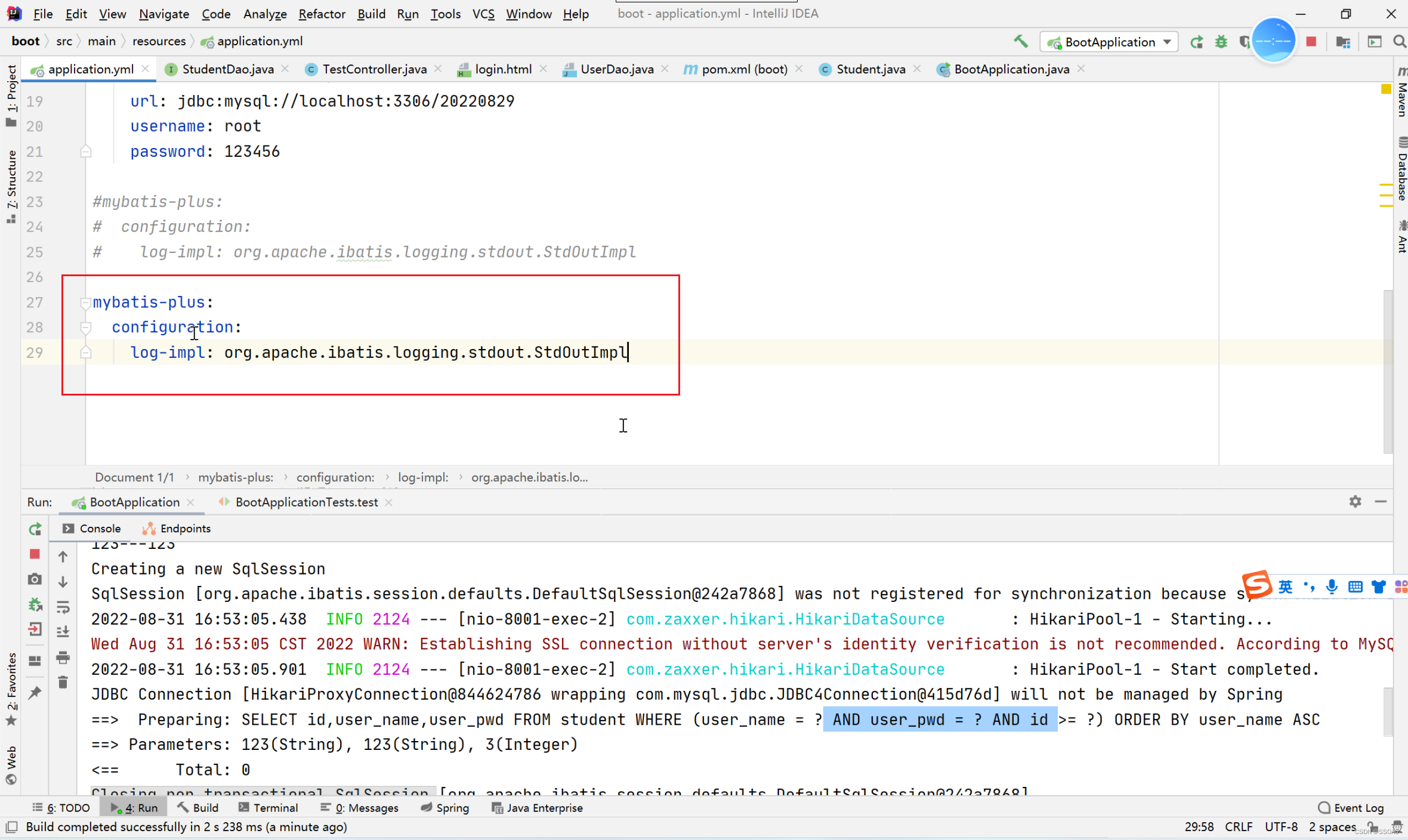1408x840 pixels.
Task: Open the Event Log
Action: [1351, 808]
